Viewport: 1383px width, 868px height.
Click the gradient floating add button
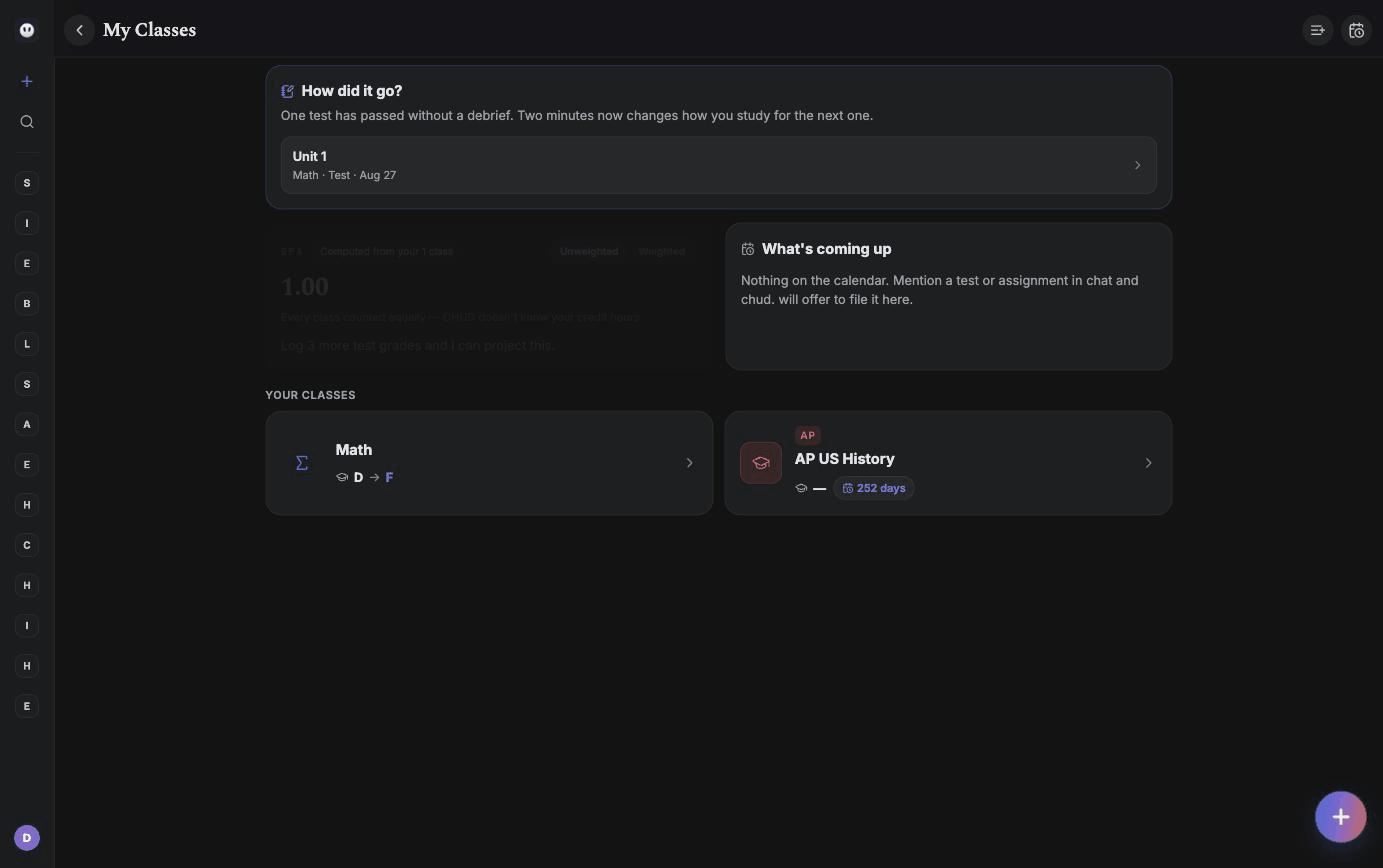coord(1341,817)
